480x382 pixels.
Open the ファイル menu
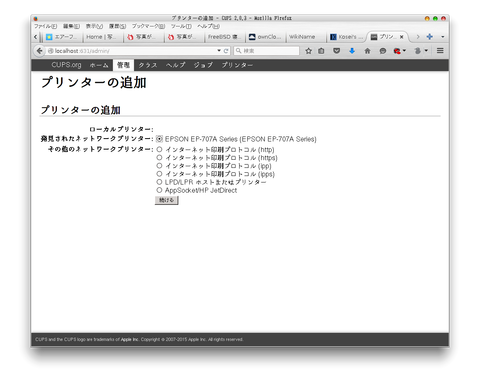(x=45, y=26)
